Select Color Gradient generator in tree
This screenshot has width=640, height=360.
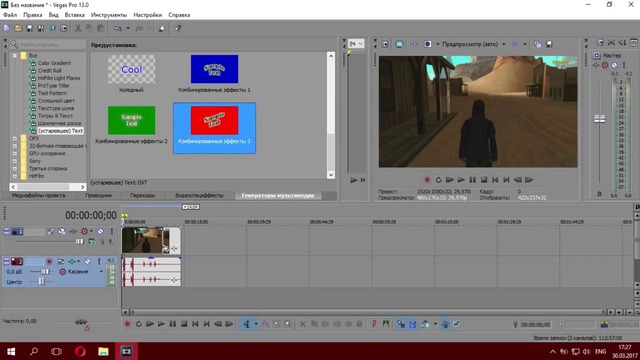tap(54, 63)
